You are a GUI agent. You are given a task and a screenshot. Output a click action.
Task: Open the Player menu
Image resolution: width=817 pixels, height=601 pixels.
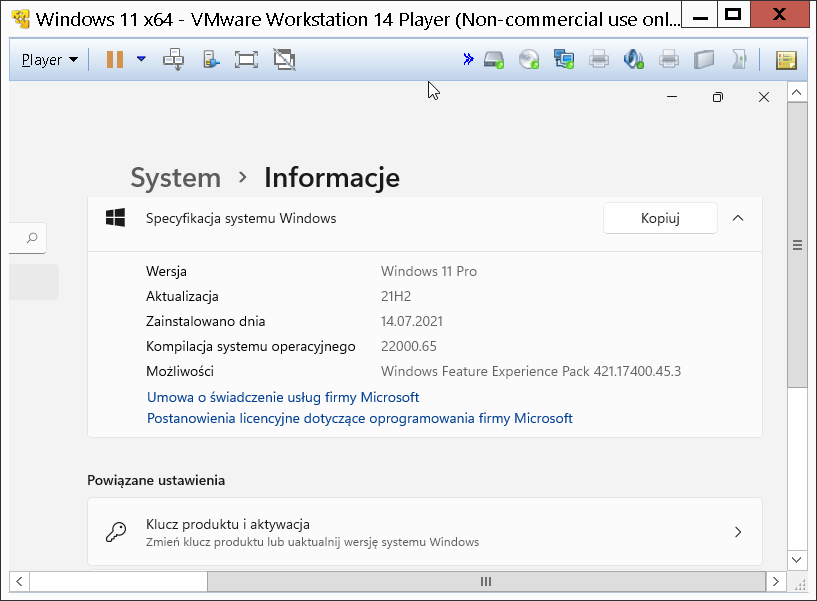(x=49, y=60)
